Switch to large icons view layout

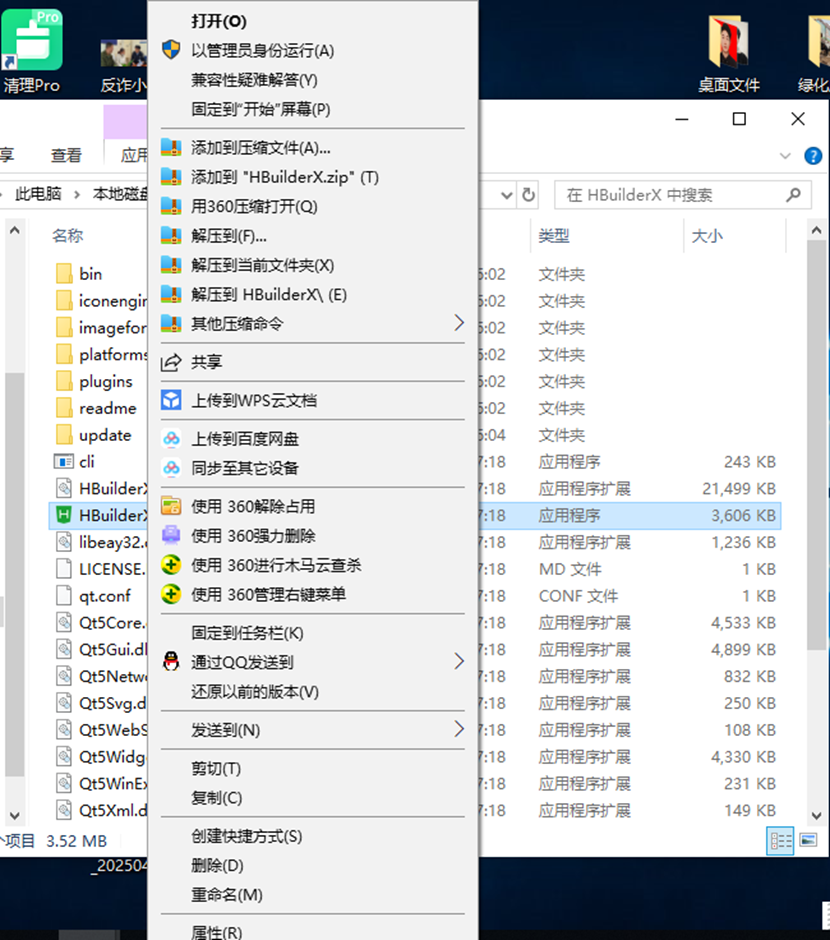click(x=808, y=840)
